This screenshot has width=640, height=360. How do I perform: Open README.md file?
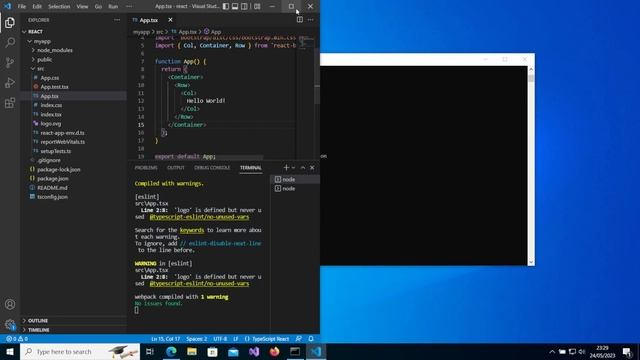pyautogui.click(x=73, y=188)
